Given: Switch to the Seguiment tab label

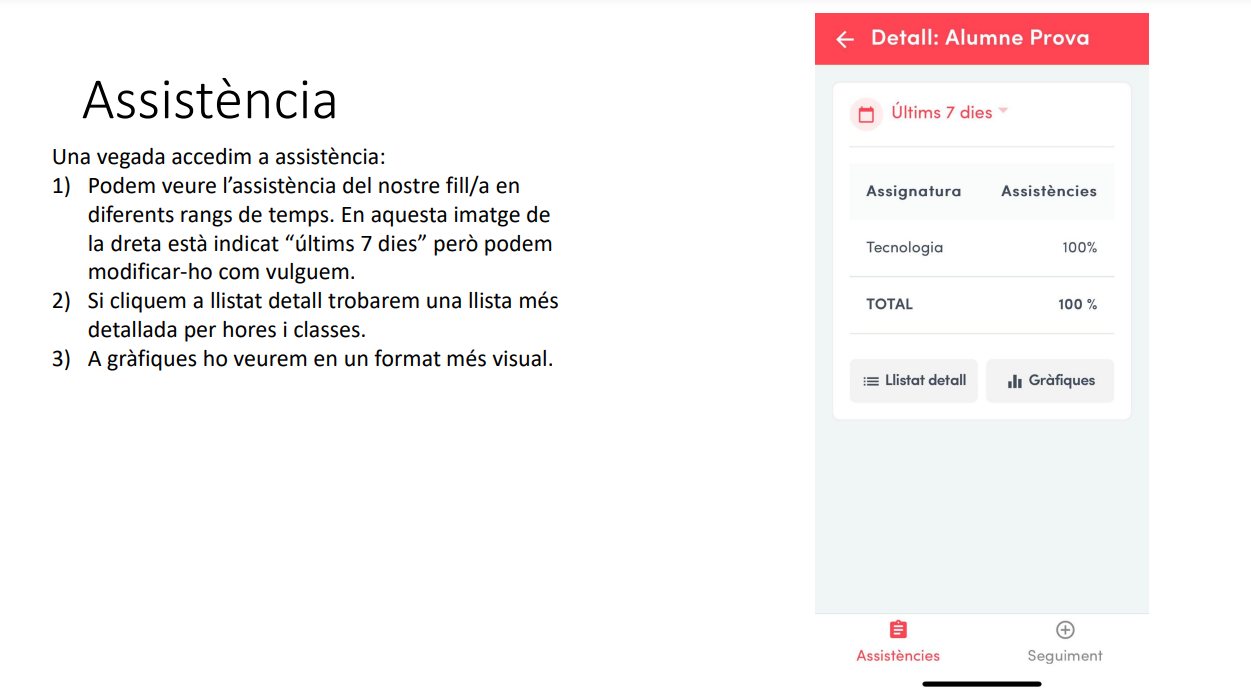Looking at the screenshot, I should point(1065,656).
